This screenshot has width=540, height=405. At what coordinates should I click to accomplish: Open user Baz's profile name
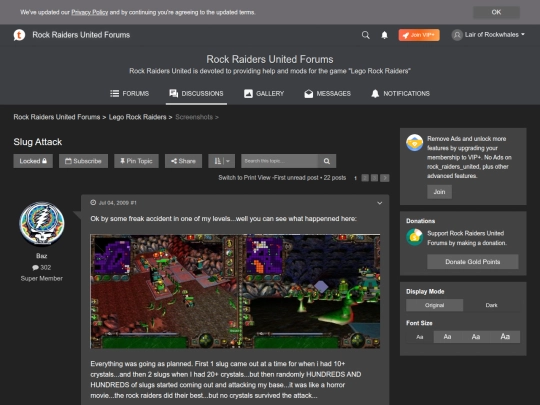(42, 256)
